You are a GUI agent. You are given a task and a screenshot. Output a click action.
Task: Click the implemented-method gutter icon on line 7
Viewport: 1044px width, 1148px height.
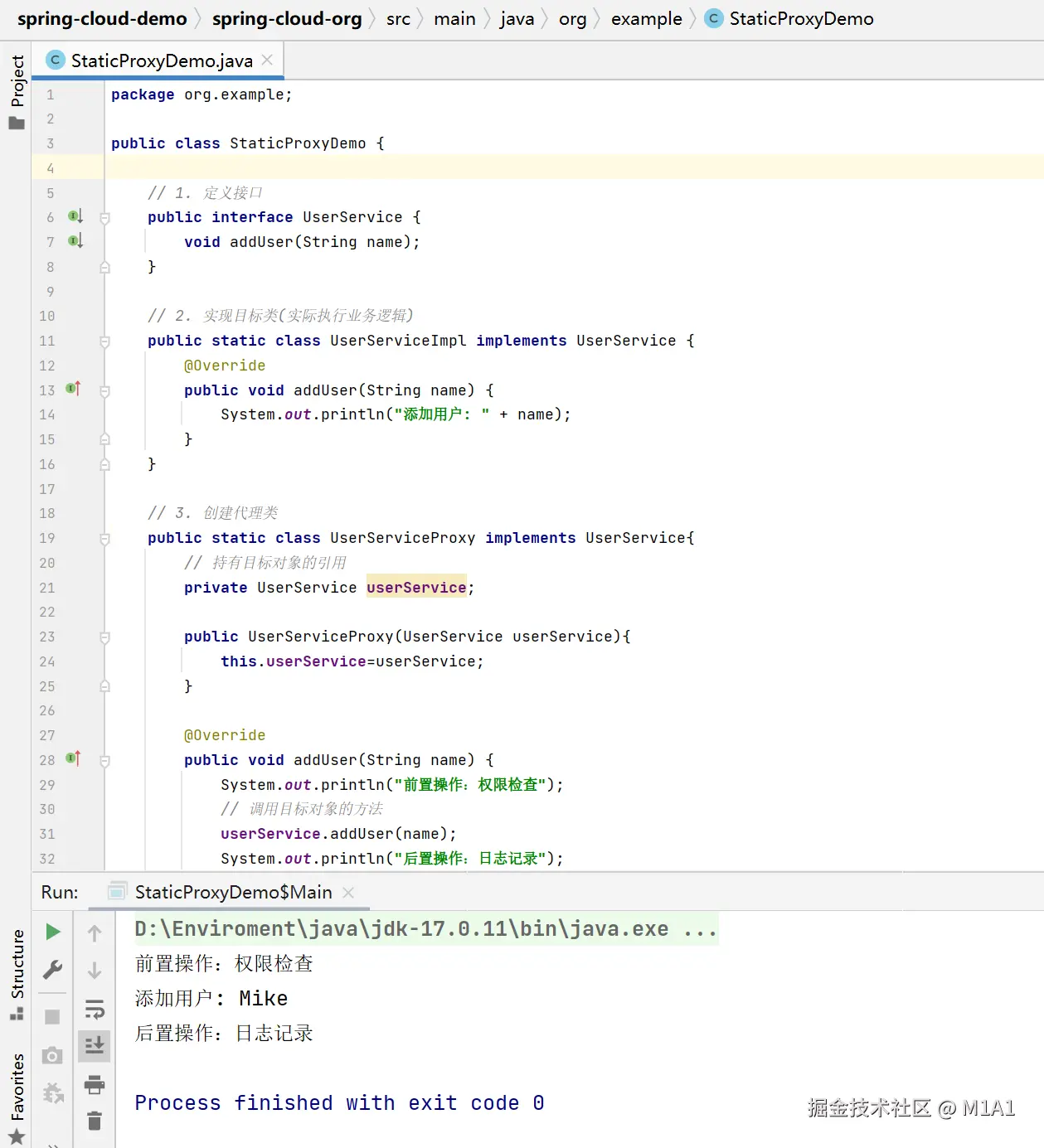click(x=75, y=241)
